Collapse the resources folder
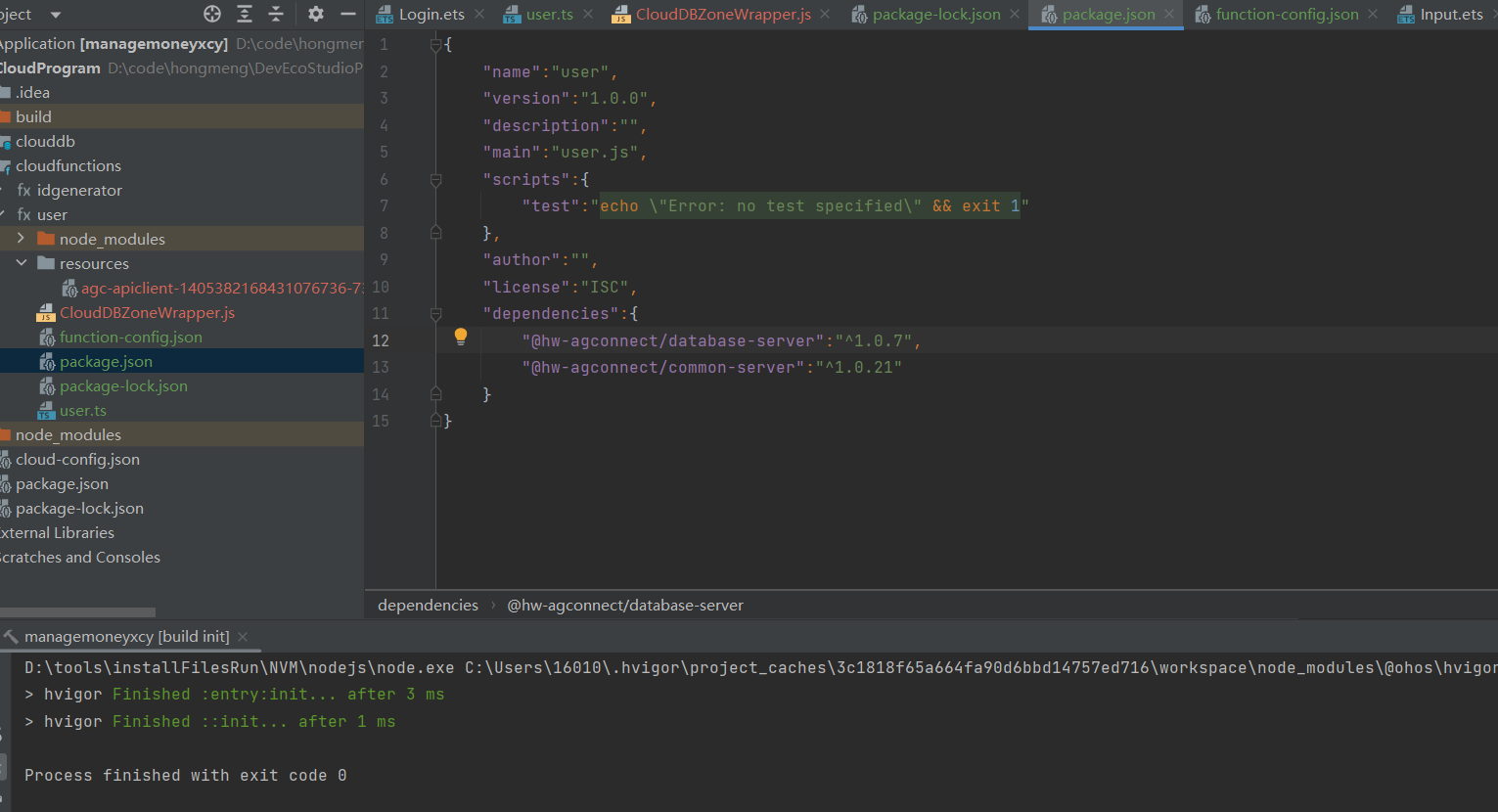The height and width of the screenshot is (812, 1498). pos(21,263)
